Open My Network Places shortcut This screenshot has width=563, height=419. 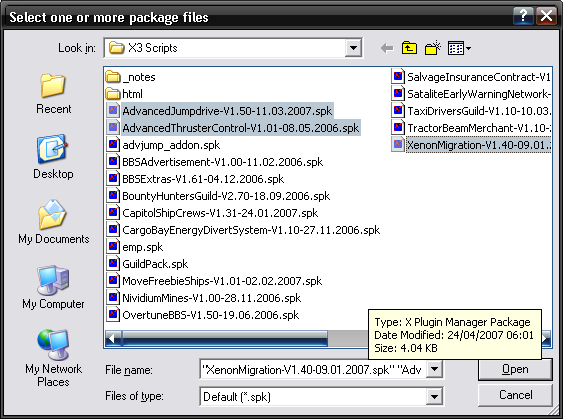tap(53, 358)
